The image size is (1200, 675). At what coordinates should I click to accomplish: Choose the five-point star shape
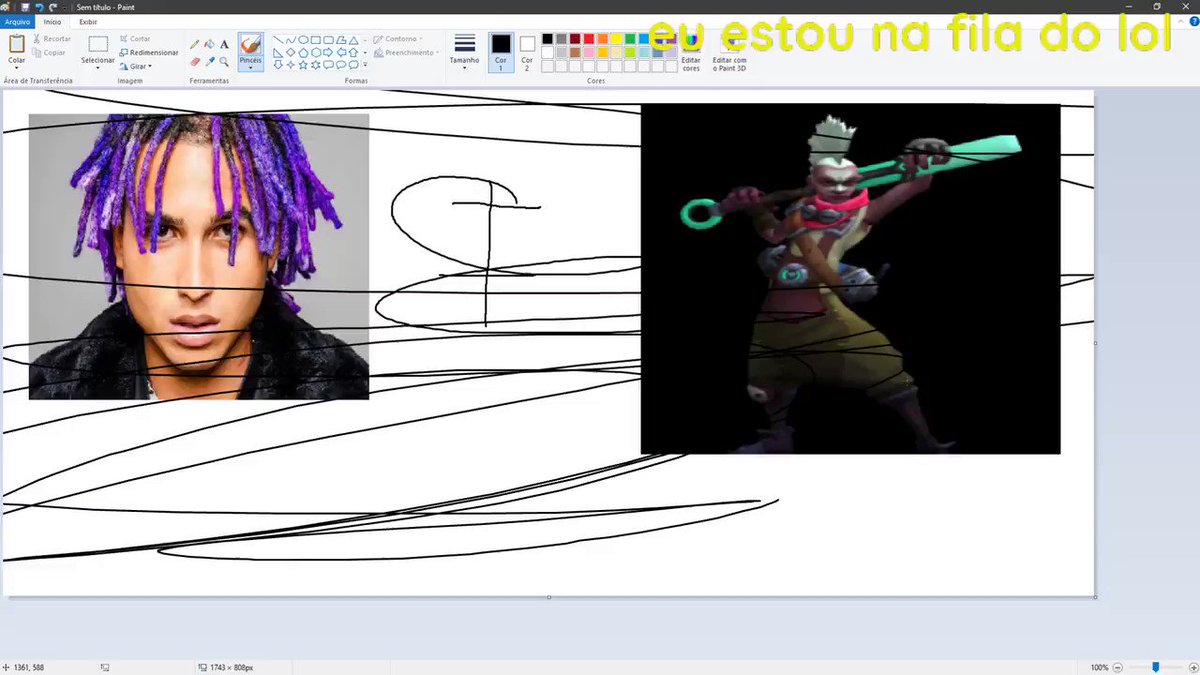[x=304, y=64]
